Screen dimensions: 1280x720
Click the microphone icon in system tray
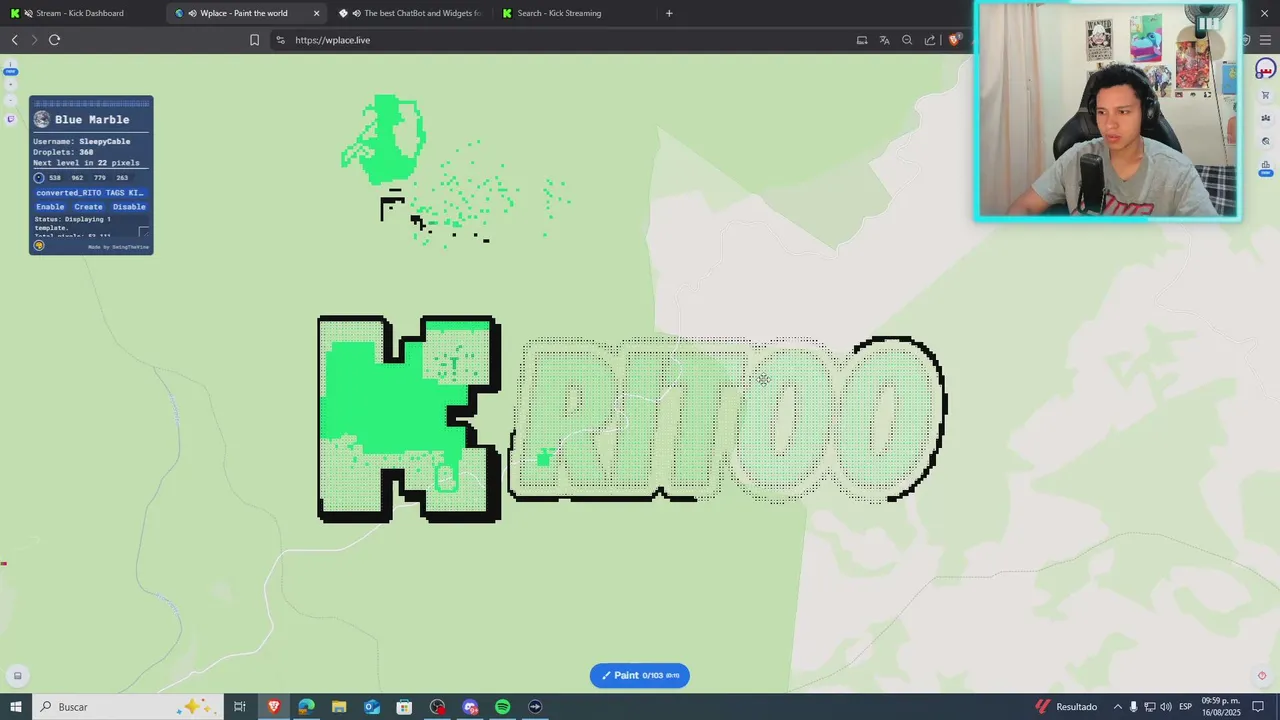click(1133, 707)
